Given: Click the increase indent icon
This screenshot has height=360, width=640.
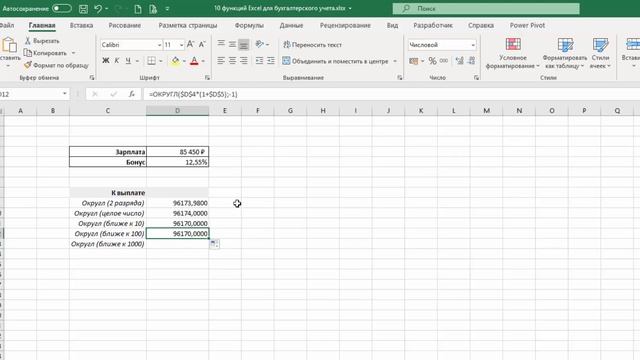Looking at the screenshot, I should coord(271,61).
